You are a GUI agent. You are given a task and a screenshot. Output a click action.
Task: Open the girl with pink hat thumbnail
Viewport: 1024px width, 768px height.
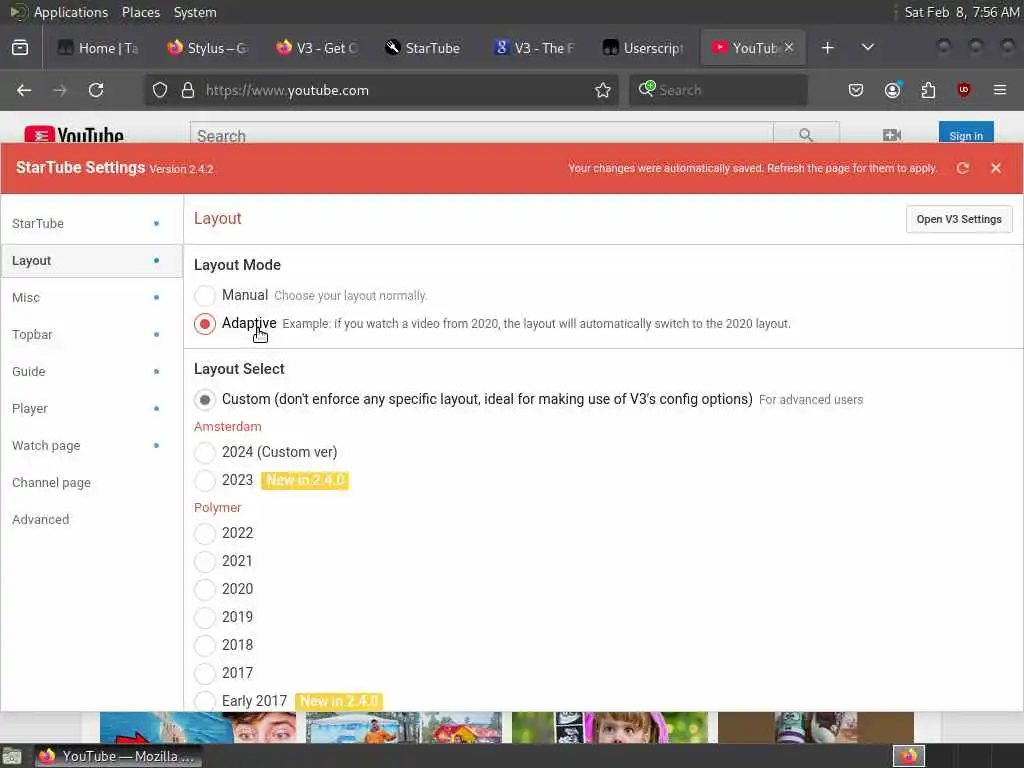point(610,728)
